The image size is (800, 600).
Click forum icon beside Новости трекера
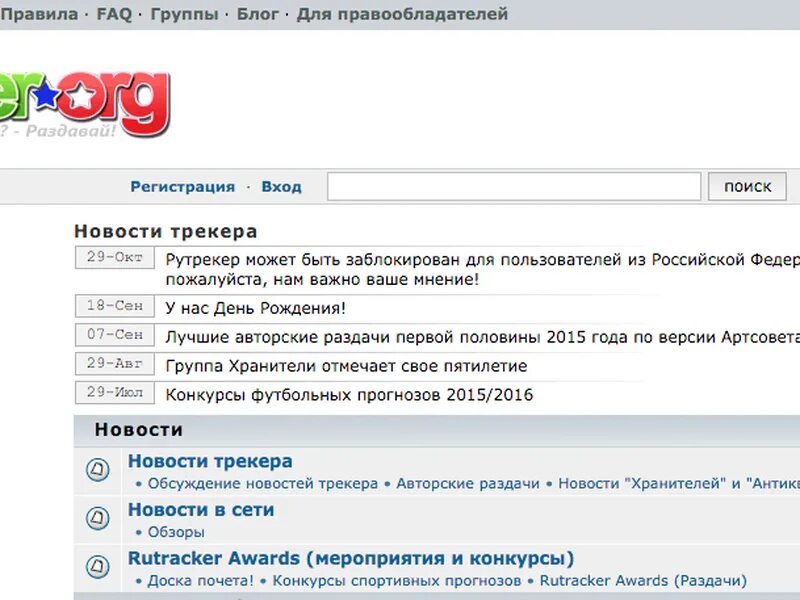[97, 469]
